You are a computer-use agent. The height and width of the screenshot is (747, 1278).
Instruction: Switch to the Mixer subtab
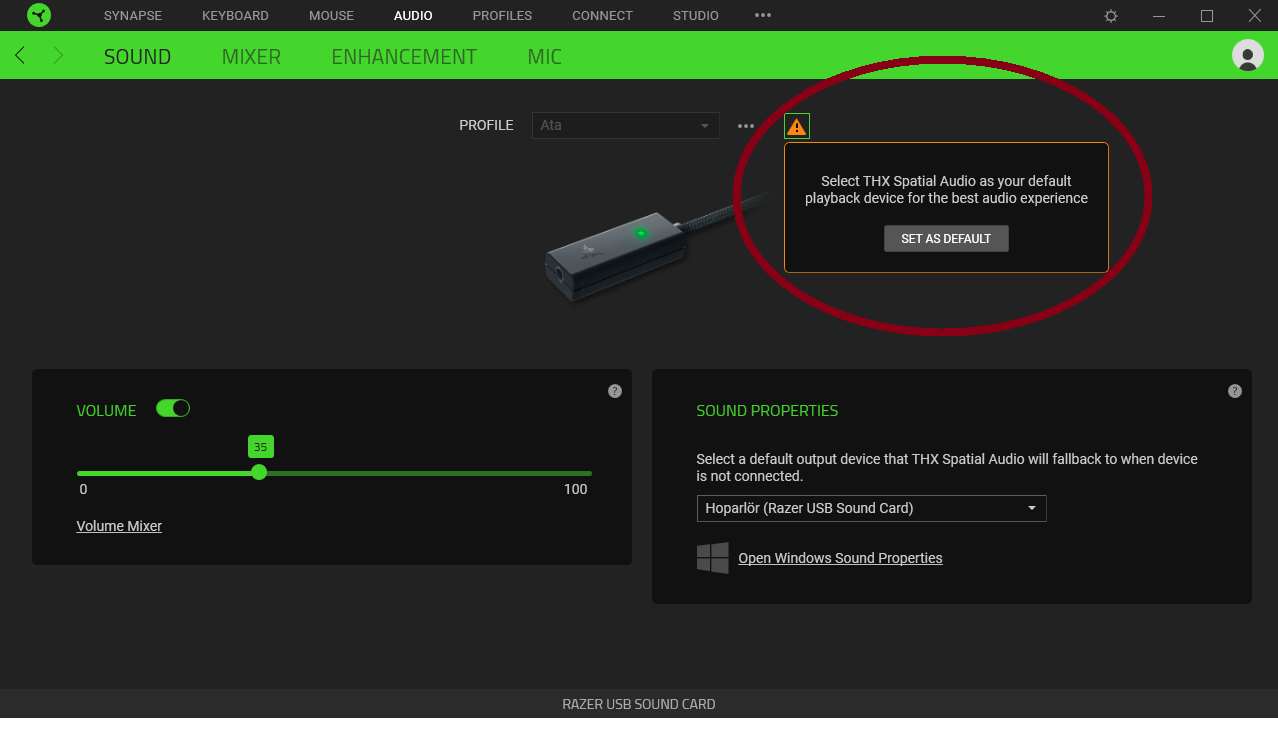pos(251,56)
